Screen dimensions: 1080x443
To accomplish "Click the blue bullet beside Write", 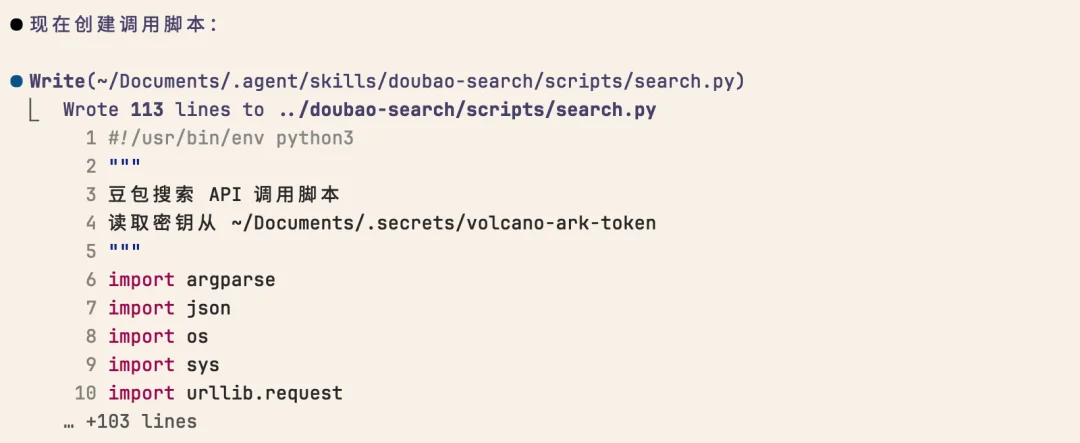I will point(17,82).
